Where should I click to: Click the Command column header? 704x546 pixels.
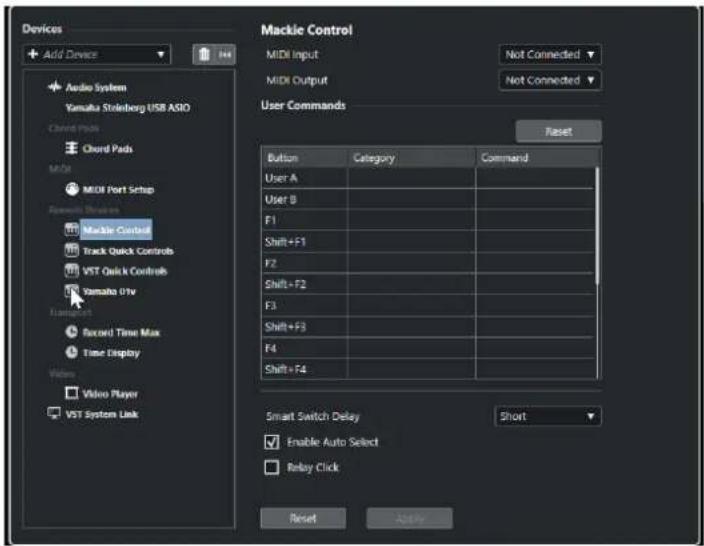tap(538, 158)
